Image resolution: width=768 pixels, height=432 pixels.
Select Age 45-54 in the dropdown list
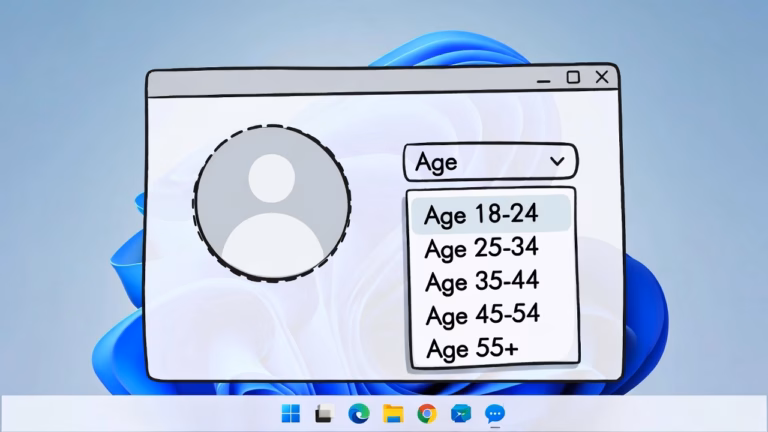[x=482, y=314]
